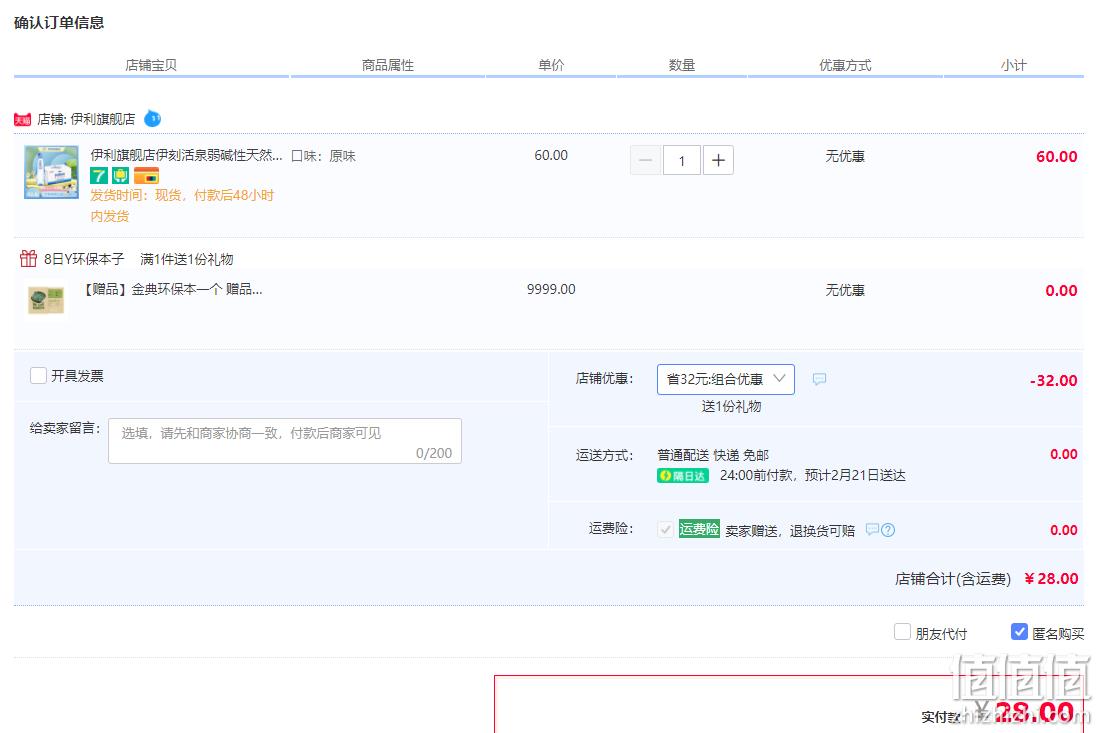
Task: Click the 小计 column header
Action: [x=1014, y=65]
